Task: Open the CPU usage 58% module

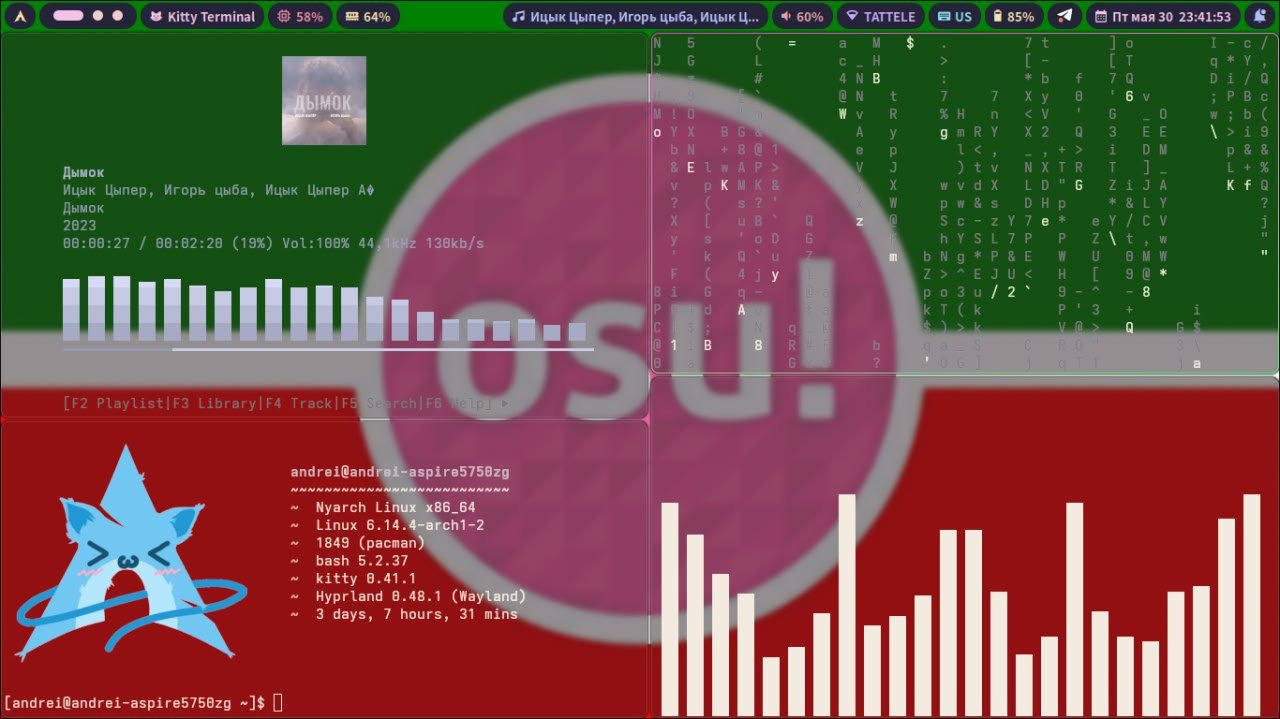Action: tap(300, 16)
